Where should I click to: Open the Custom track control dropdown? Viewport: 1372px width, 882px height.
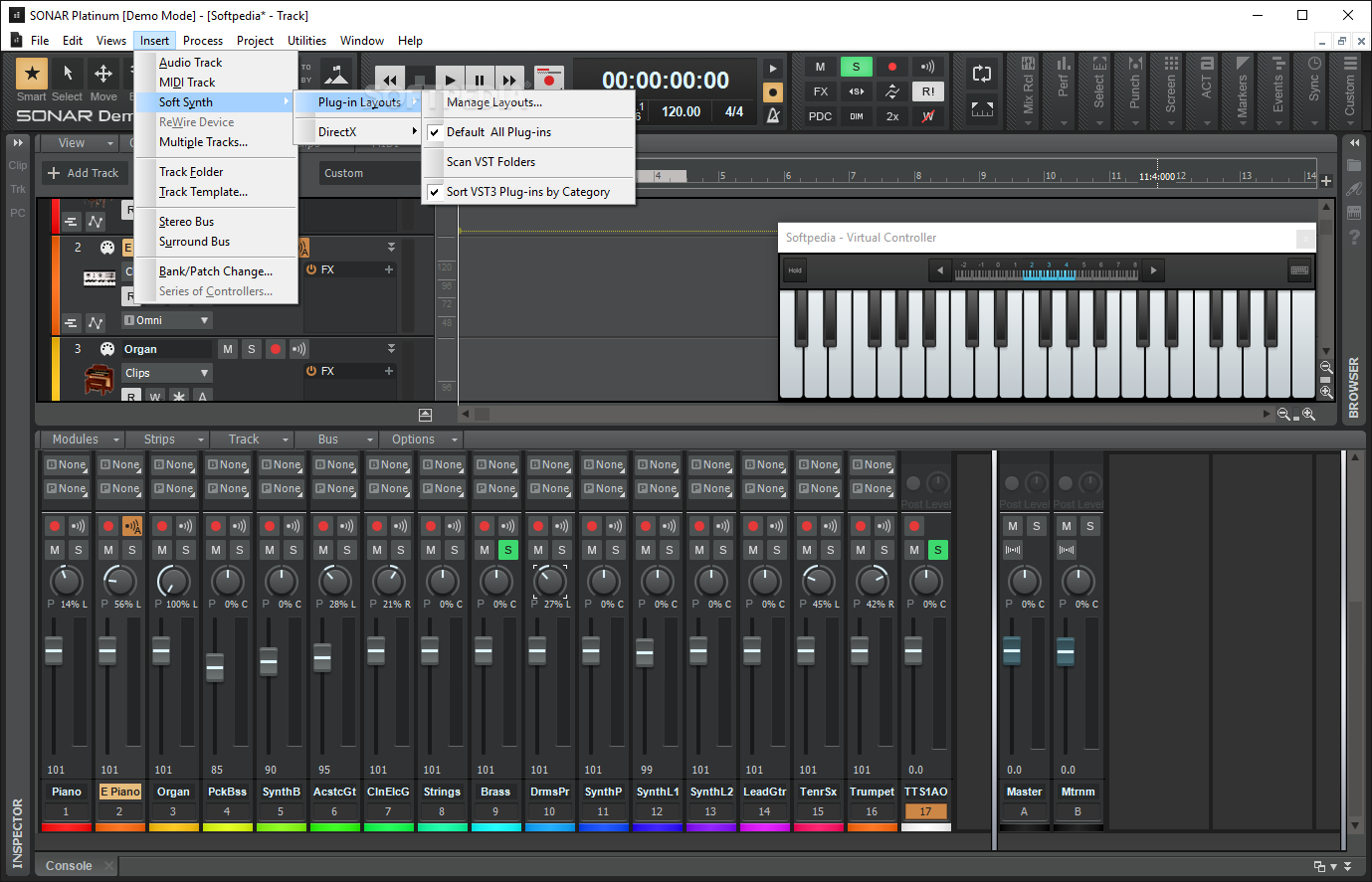pos(368,173)
